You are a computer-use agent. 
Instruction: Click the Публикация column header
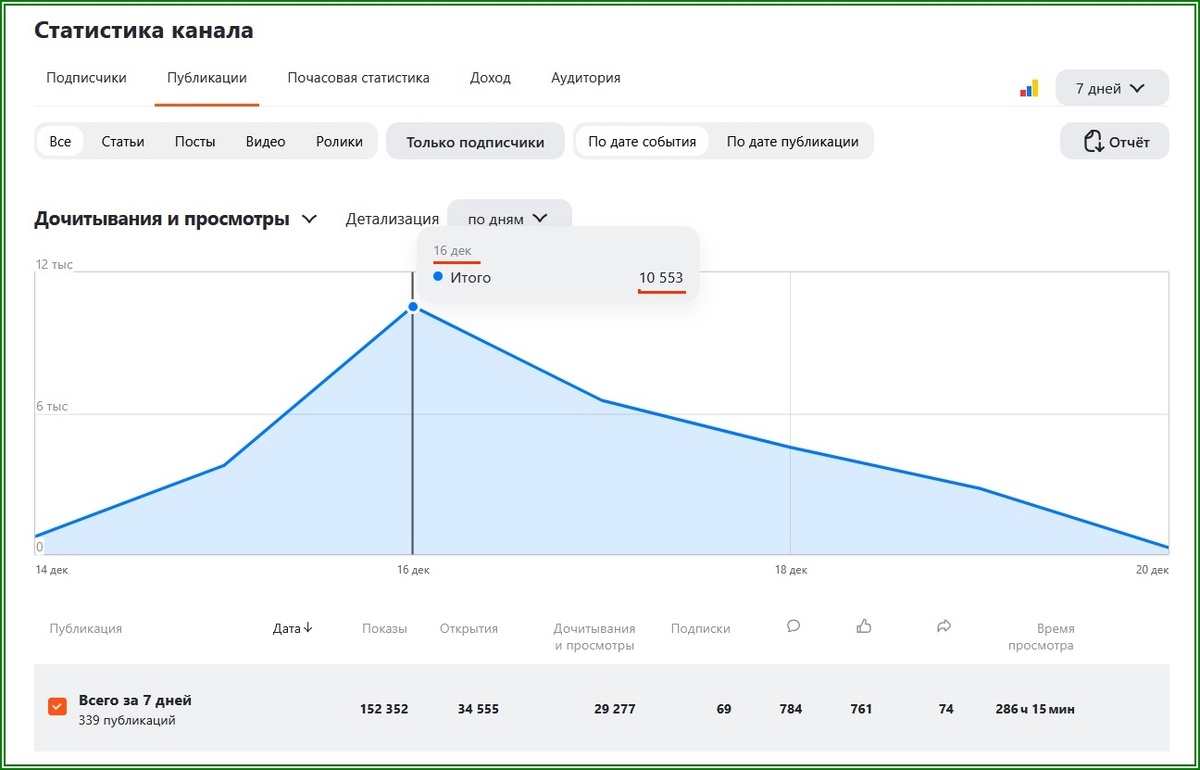point(86,628)
